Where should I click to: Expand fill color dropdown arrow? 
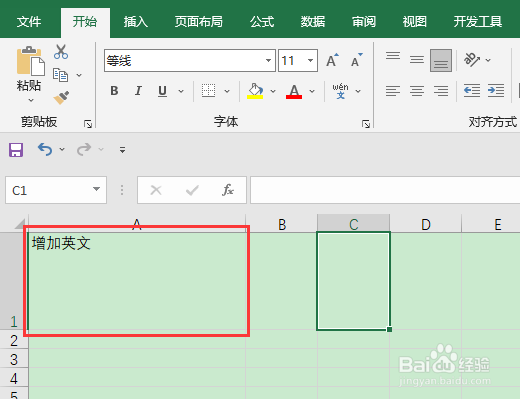pyautogui.click(x=273, y=91)
